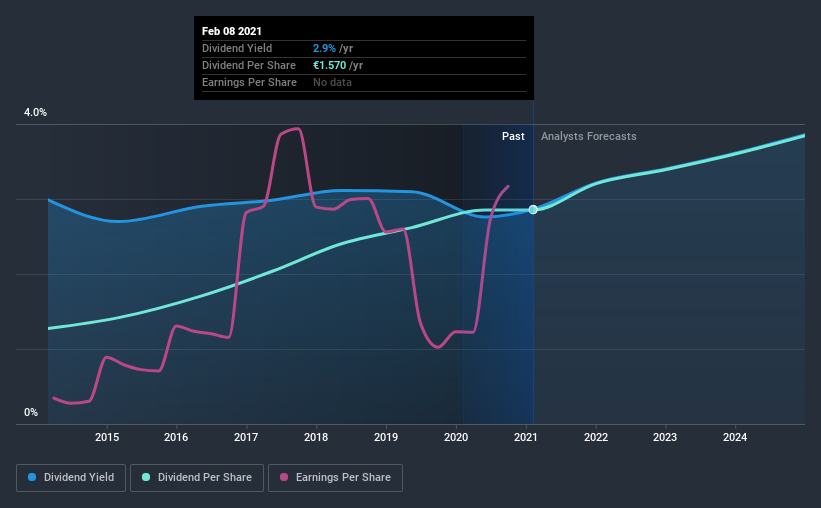The height and width of the screenshot is (508, 821).
Task: Select the 2018 x-axis label
Action: (316, 437)
